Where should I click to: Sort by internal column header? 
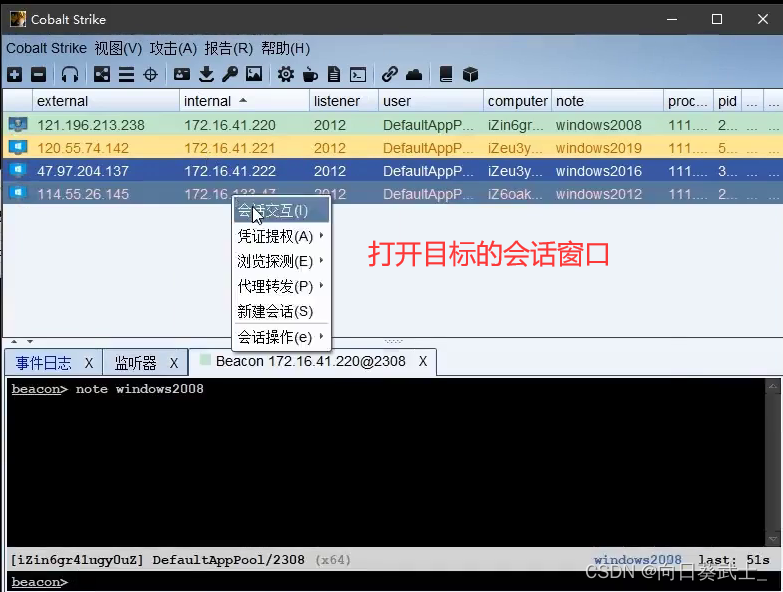(244, 101)
